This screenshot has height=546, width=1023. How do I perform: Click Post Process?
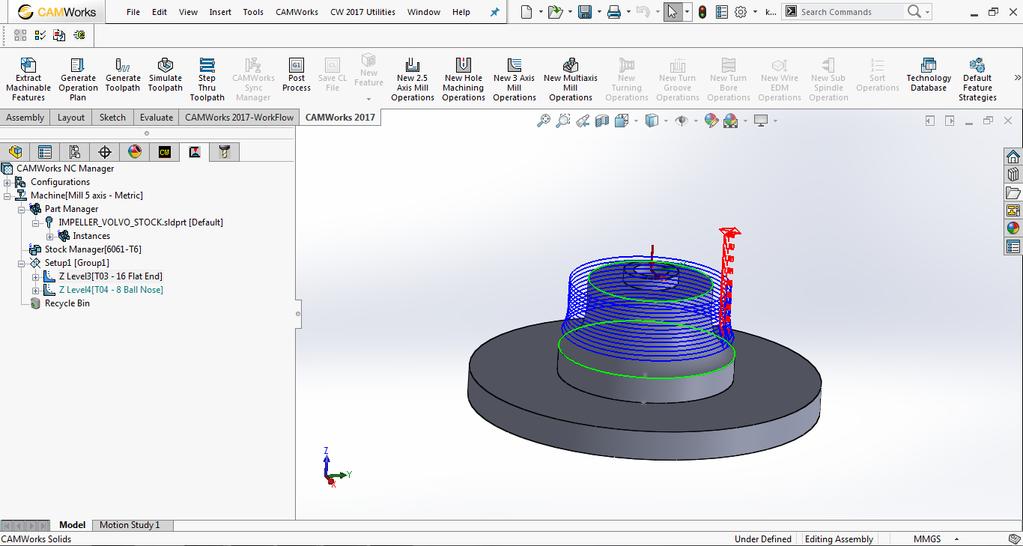coord(296,74)
